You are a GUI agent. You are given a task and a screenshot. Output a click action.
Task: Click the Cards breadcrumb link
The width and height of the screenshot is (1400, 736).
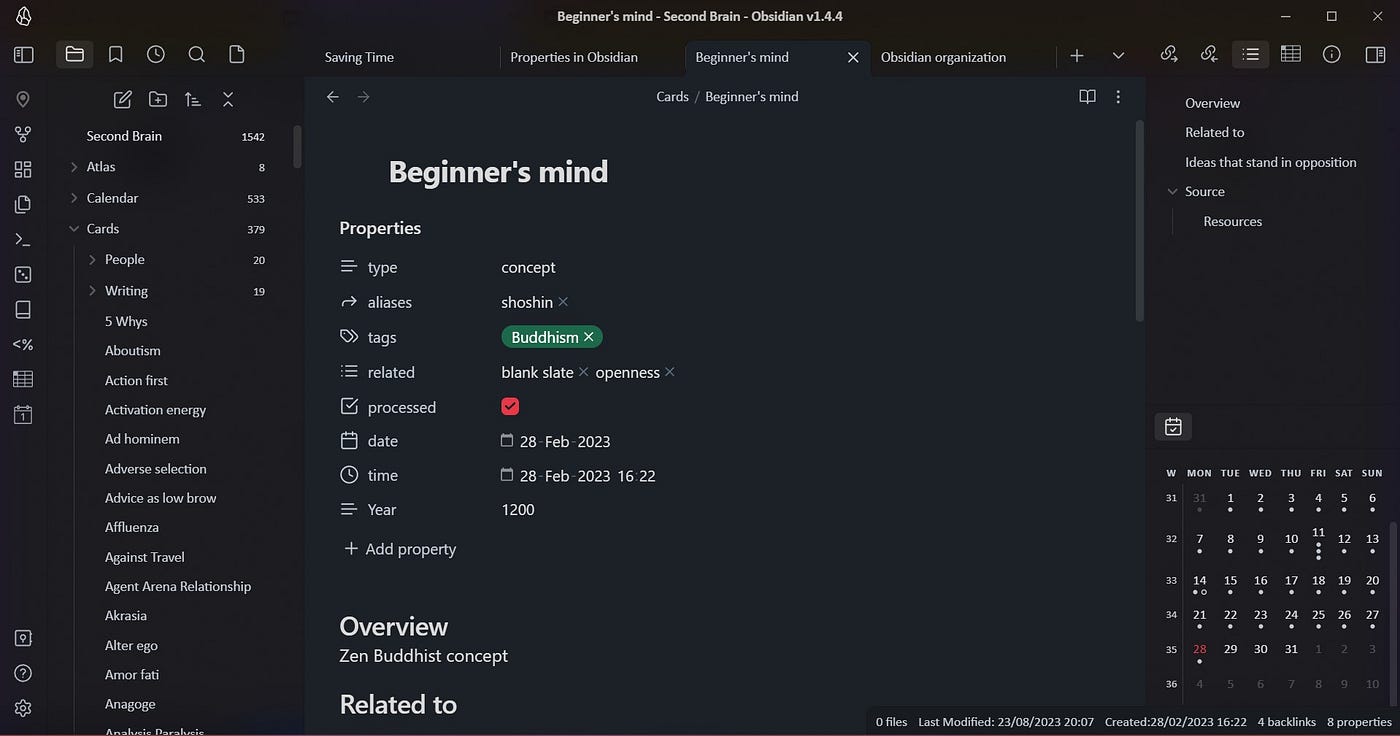[672, 97]
